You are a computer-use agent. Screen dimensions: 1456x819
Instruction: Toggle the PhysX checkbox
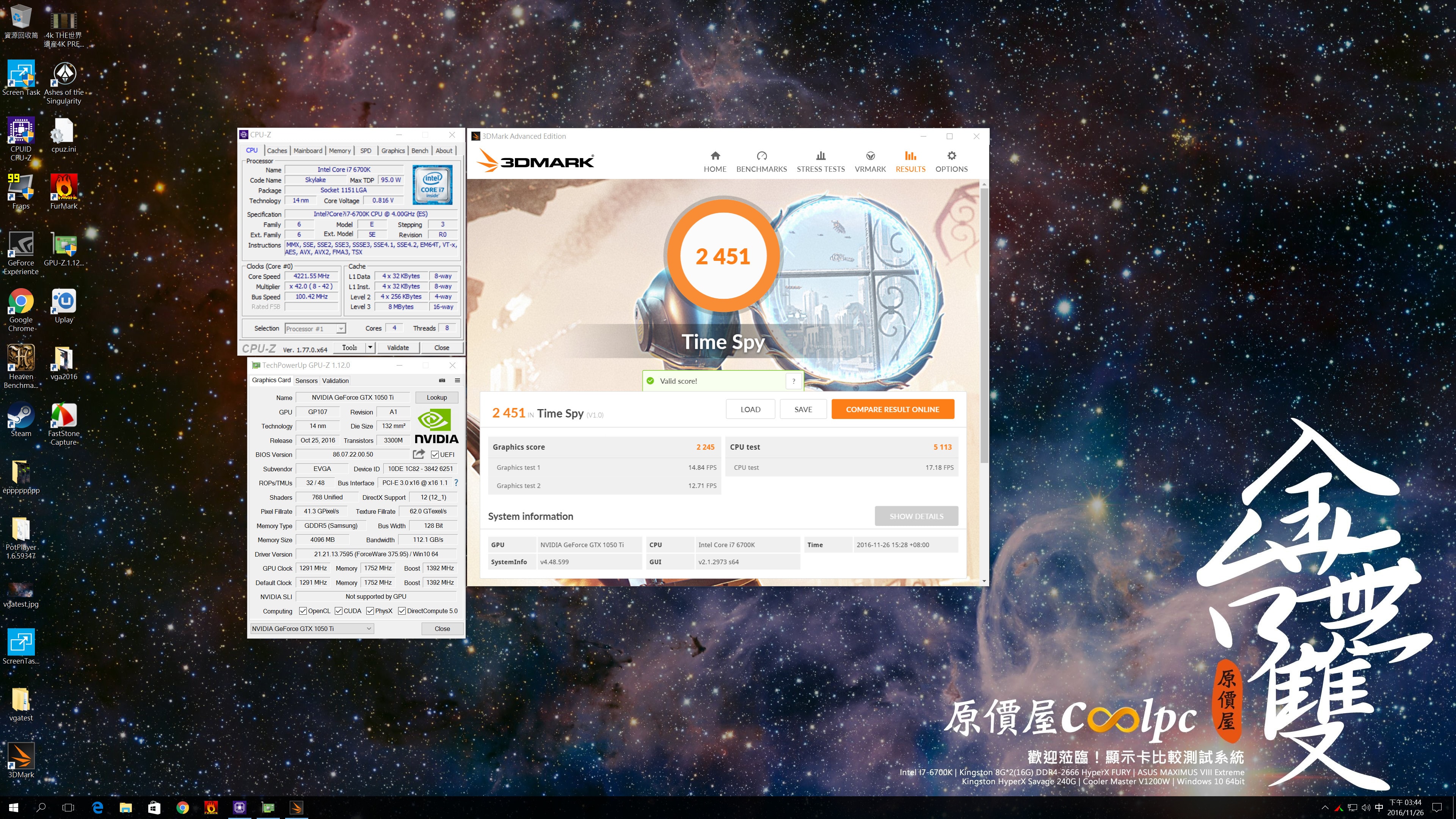[x=370, y=611]
